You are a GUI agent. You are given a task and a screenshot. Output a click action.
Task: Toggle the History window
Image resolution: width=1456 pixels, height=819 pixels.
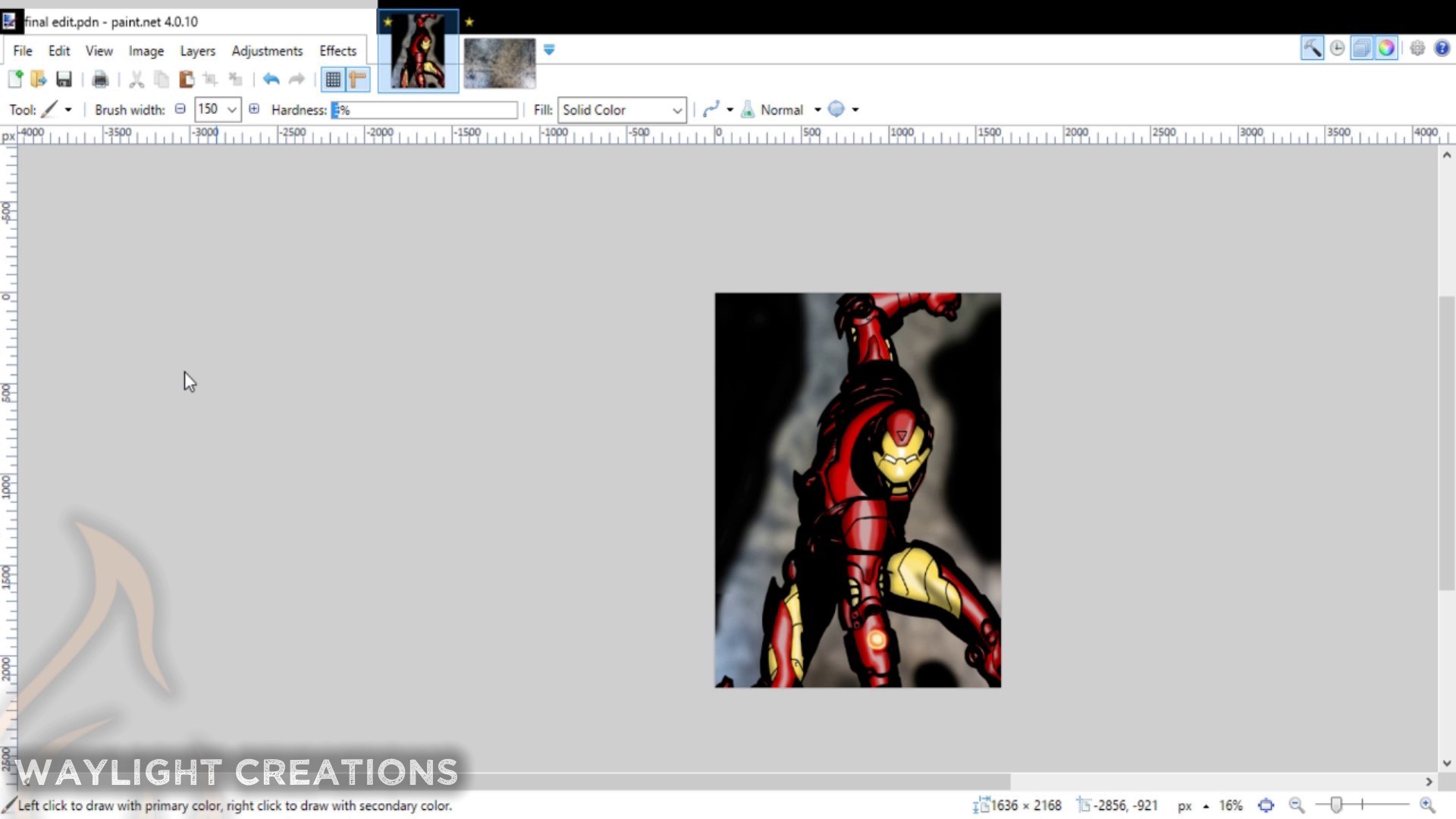coord(1337,49)
